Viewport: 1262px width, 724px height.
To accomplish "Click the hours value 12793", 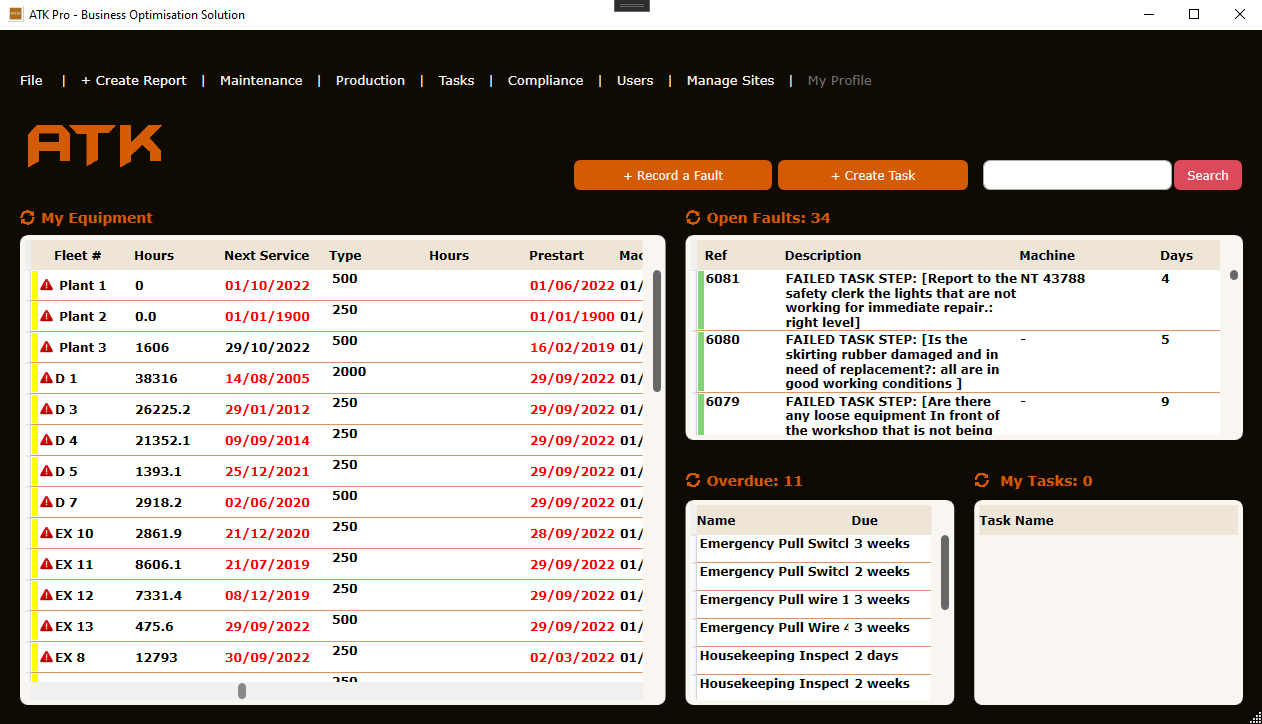I will pos(156,657).
